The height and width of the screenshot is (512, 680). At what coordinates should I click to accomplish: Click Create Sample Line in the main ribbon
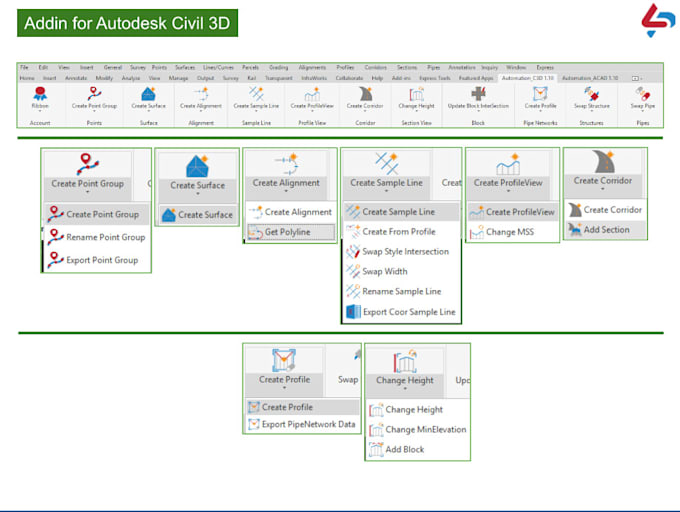tap(256, 98)
